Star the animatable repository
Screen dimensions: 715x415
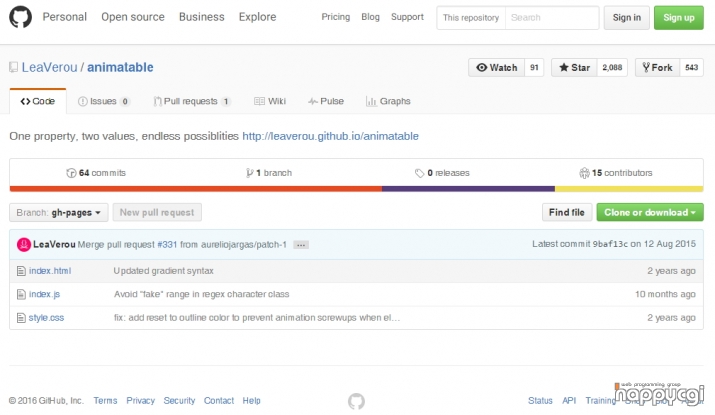(574, 67)
